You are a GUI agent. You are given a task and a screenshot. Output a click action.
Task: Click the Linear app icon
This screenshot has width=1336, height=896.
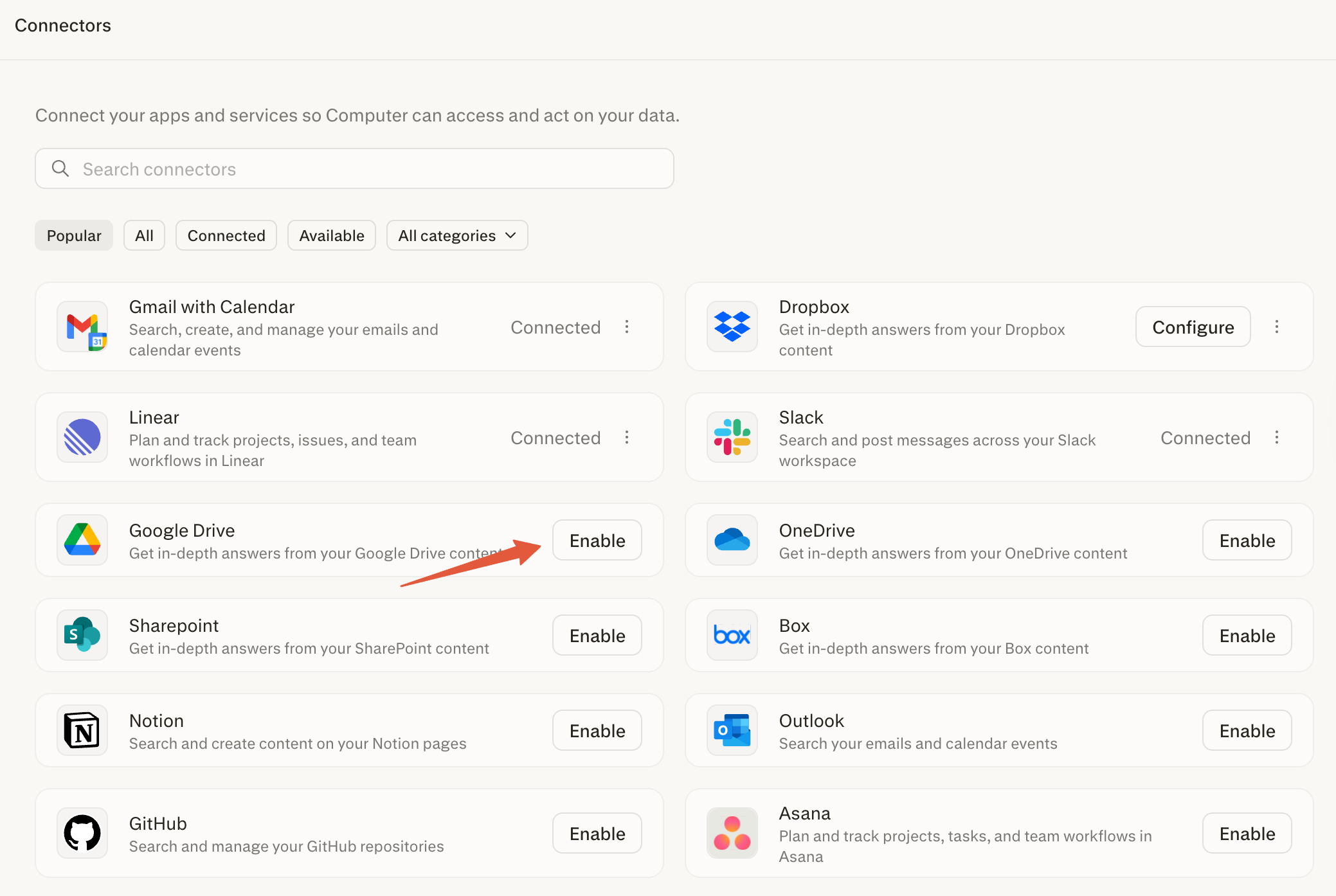tap(82, 437)
